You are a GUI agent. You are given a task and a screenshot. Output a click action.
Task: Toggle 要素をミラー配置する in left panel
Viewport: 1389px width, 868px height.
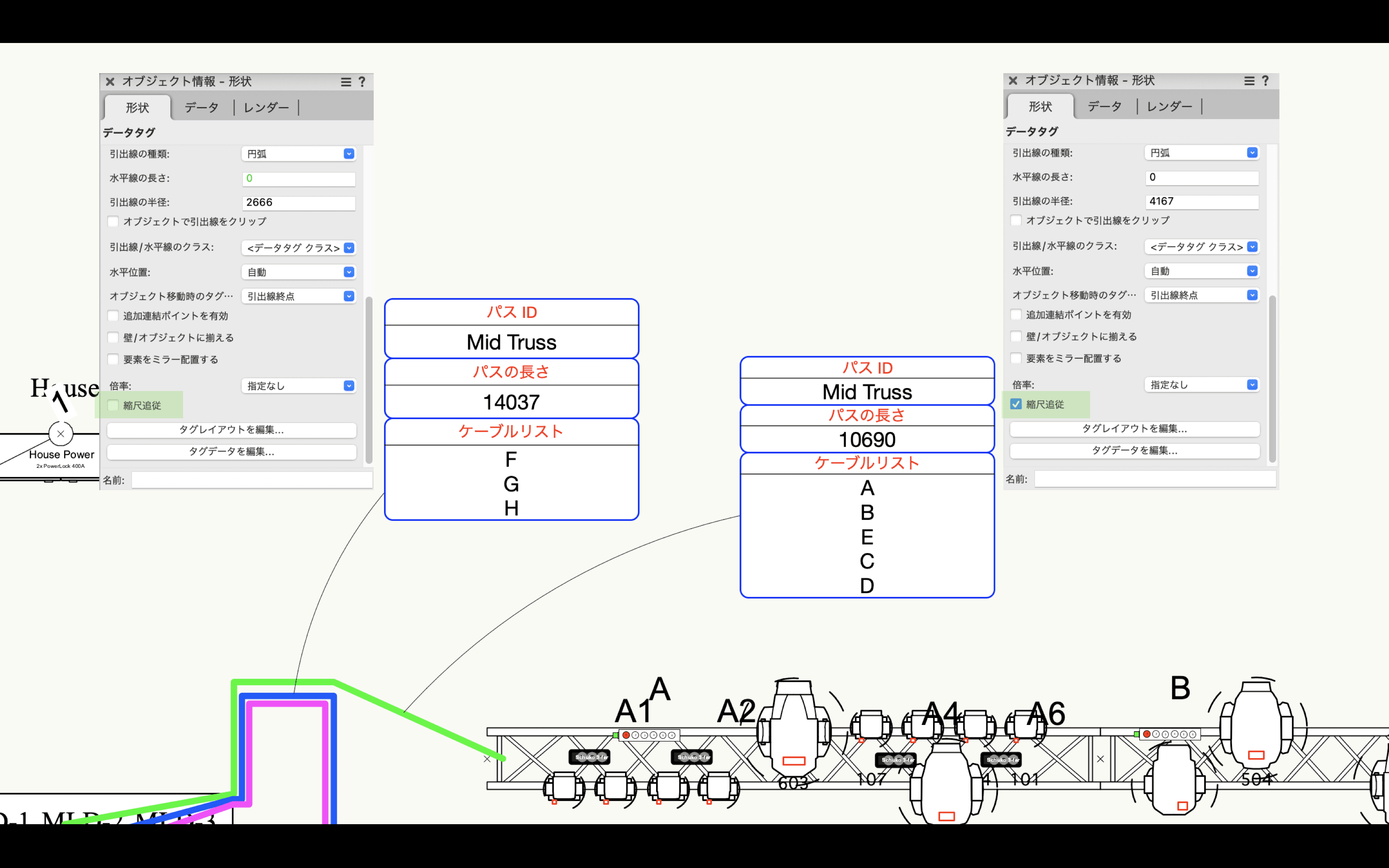114,360
